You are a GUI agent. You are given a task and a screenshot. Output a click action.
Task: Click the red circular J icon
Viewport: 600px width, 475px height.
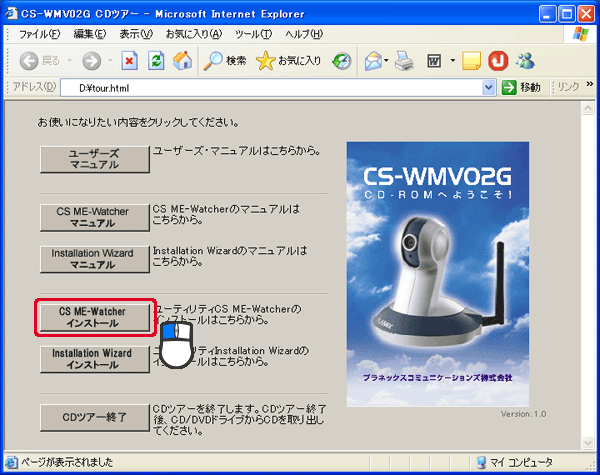tap(498, 61)
